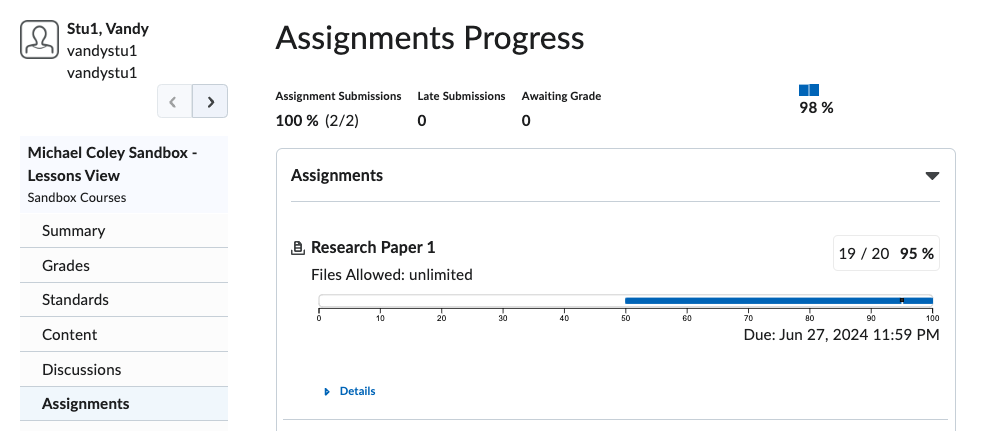
Task: Click the student name Stu1, Vandy
Action: [x=109, y=29]
